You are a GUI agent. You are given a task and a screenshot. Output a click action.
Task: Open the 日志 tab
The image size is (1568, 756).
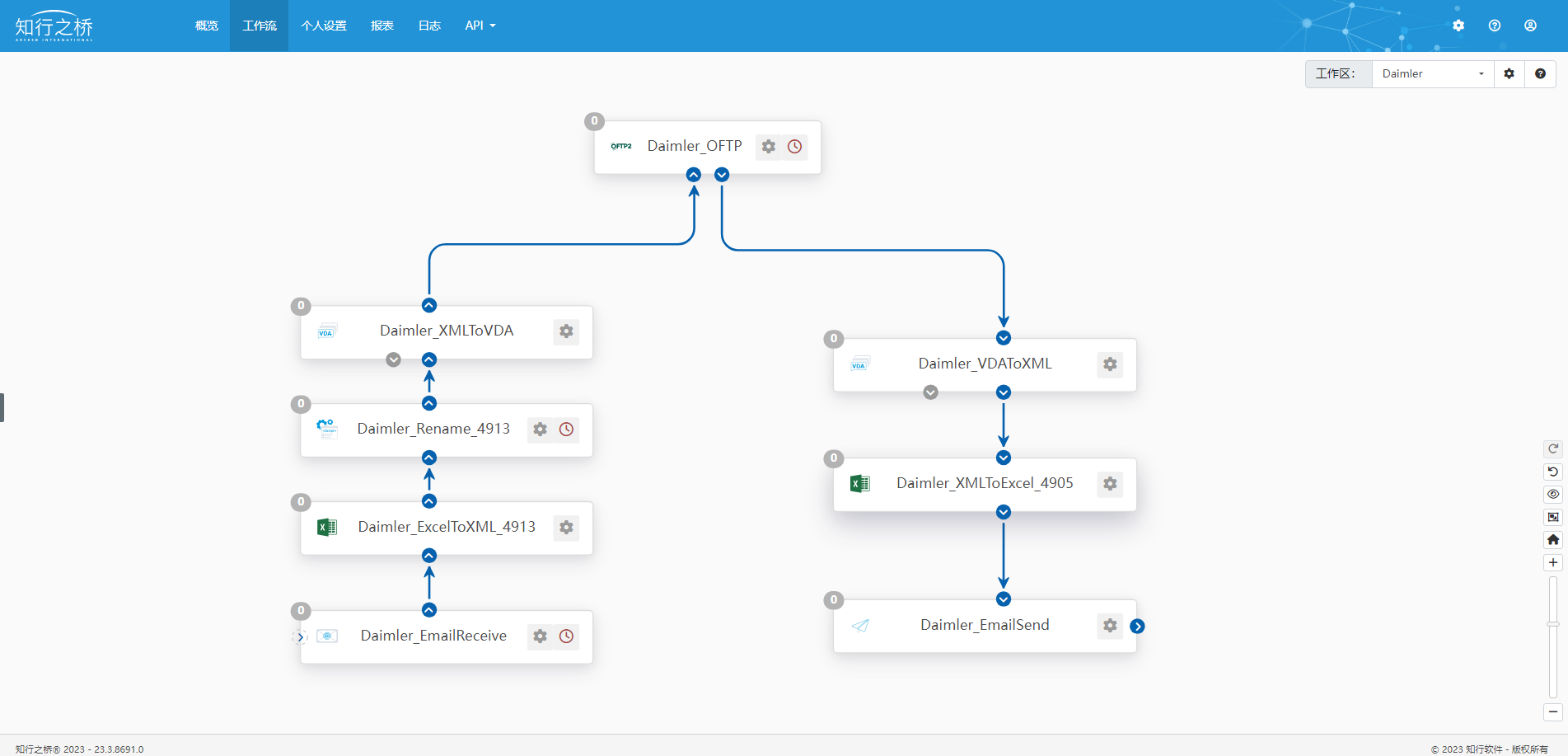429,26
